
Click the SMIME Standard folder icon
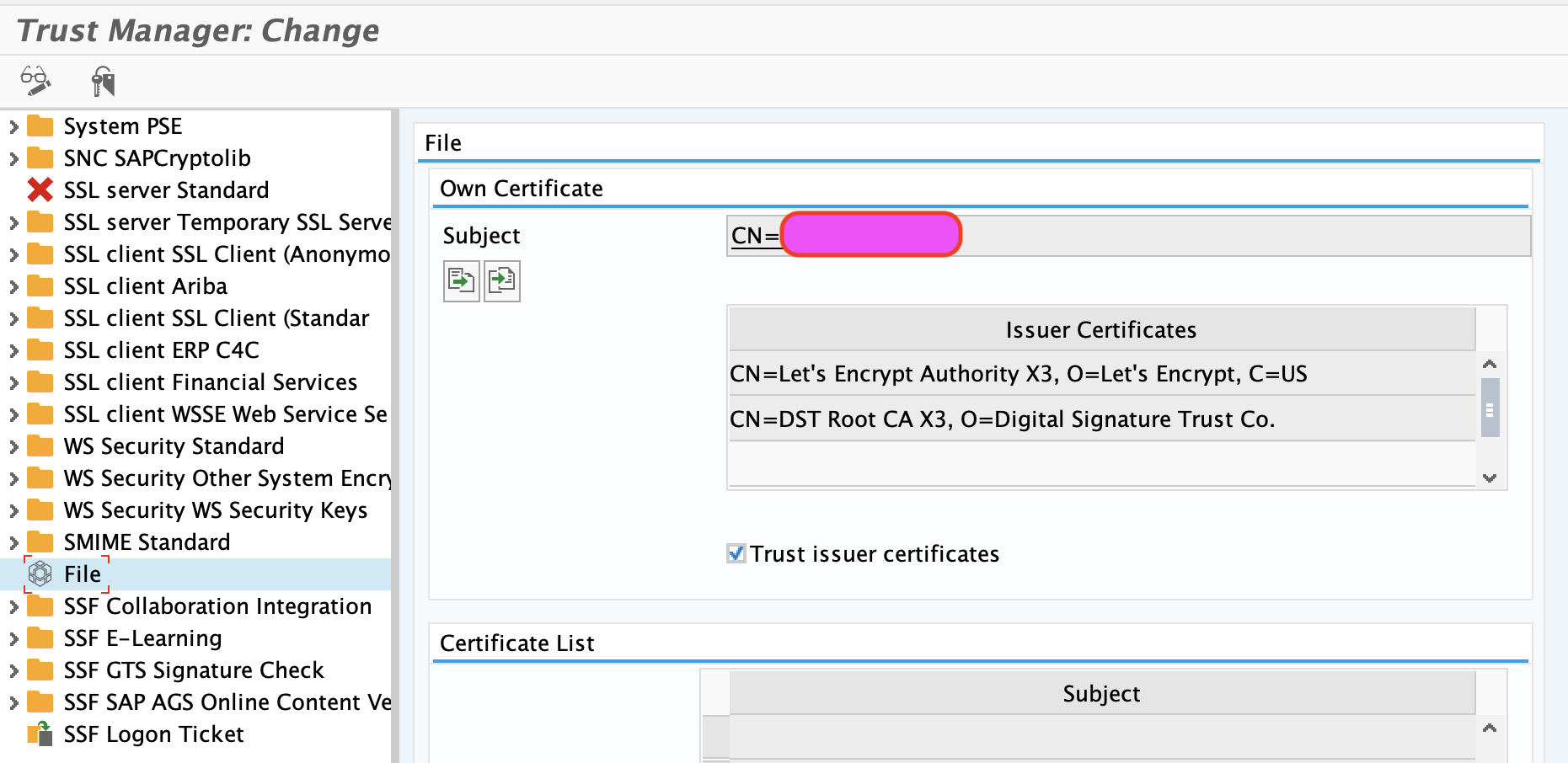pos(40,542)
